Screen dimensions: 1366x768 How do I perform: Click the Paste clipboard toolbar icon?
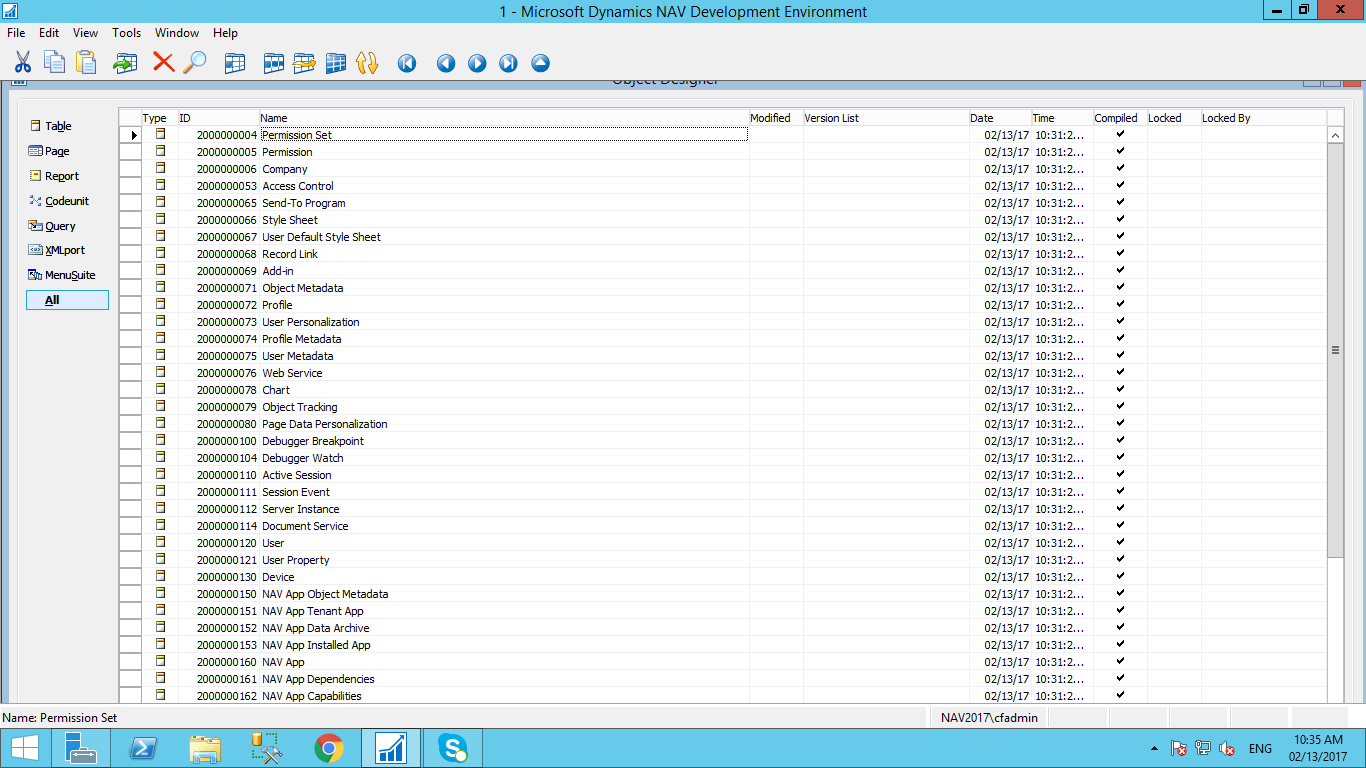pyautogui.click(x=86, y=63)
